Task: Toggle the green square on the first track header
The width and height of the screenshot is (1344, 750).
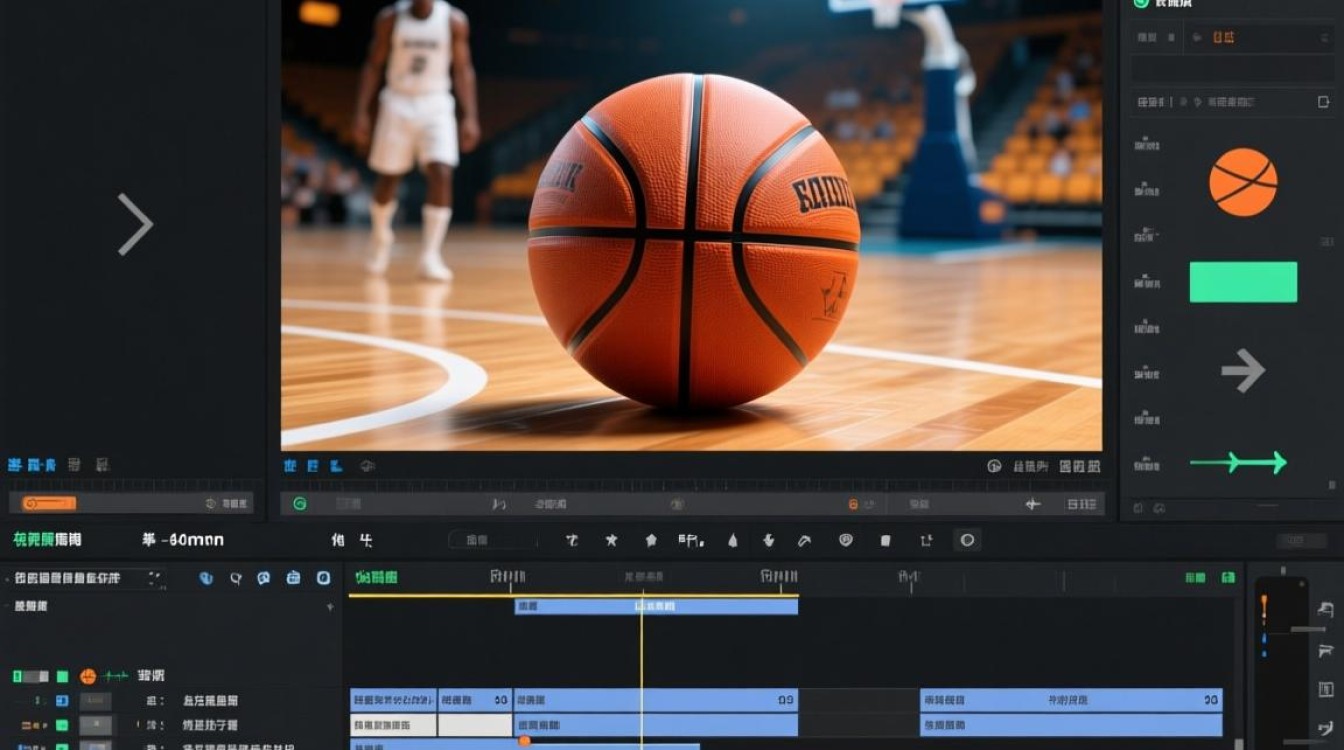Action: point(62,676)
